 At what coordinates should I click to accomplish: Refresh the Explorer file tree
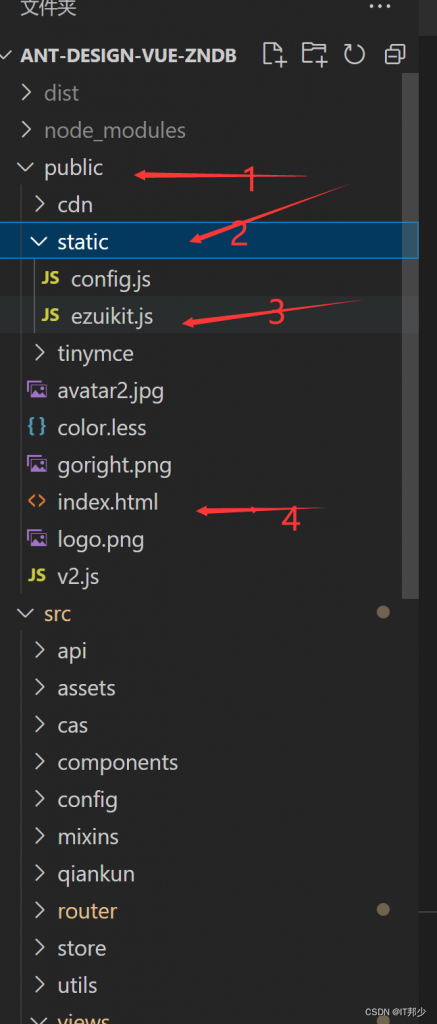tap(354, 55)
